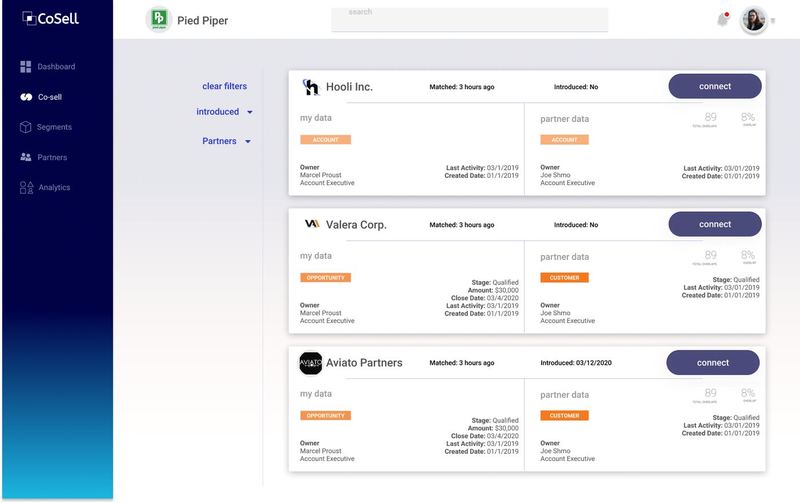Viewport: 800px width, 503px height.
Task: Click 'Close Date: 03/4/2020' on Aviato card
Action: click(x=485, y=436)
